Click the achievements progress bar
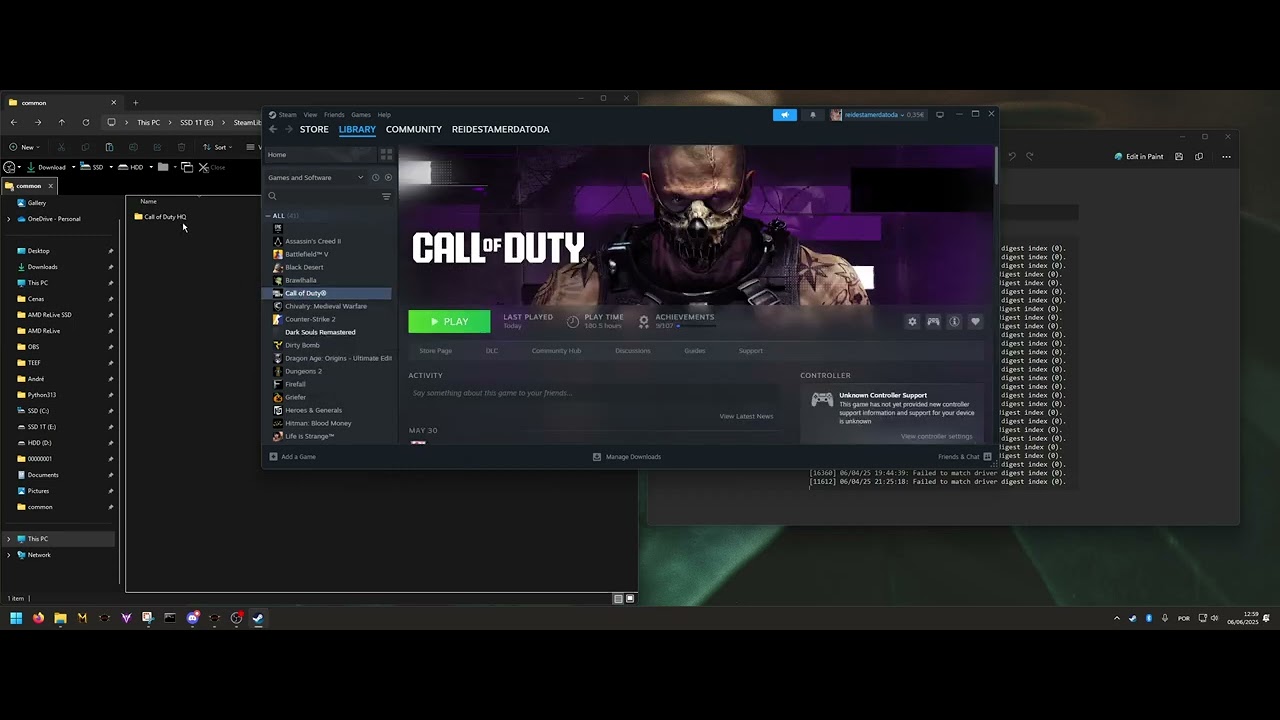 [695, 326]
